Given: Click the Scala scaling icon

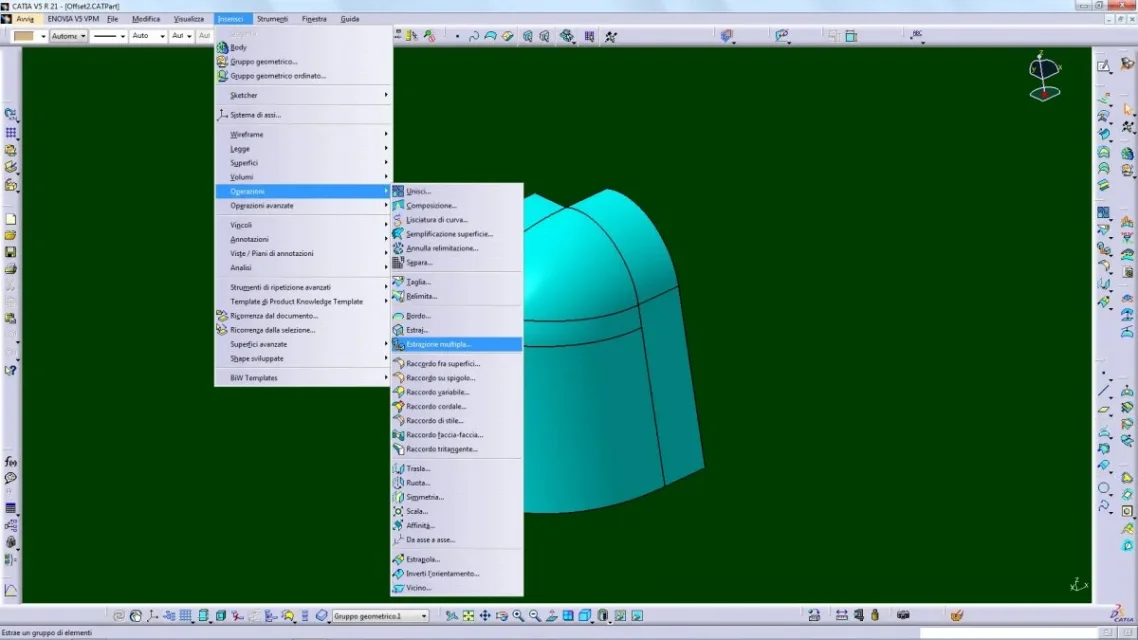Looking at the screenshot, I should 398,511.
